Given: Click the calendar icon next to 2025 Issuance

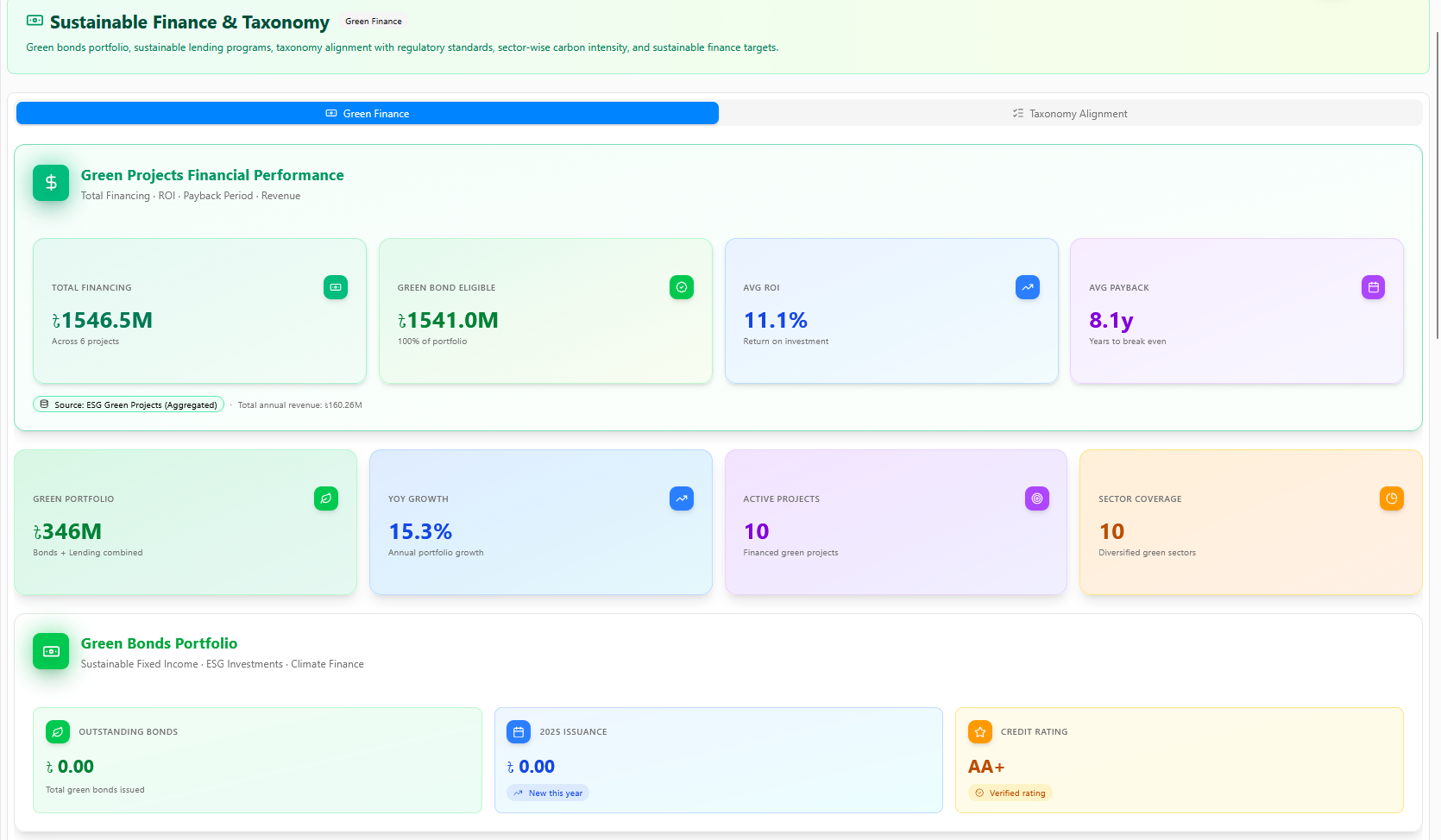Looking at the screenshot, I should (x=519, y=732).
